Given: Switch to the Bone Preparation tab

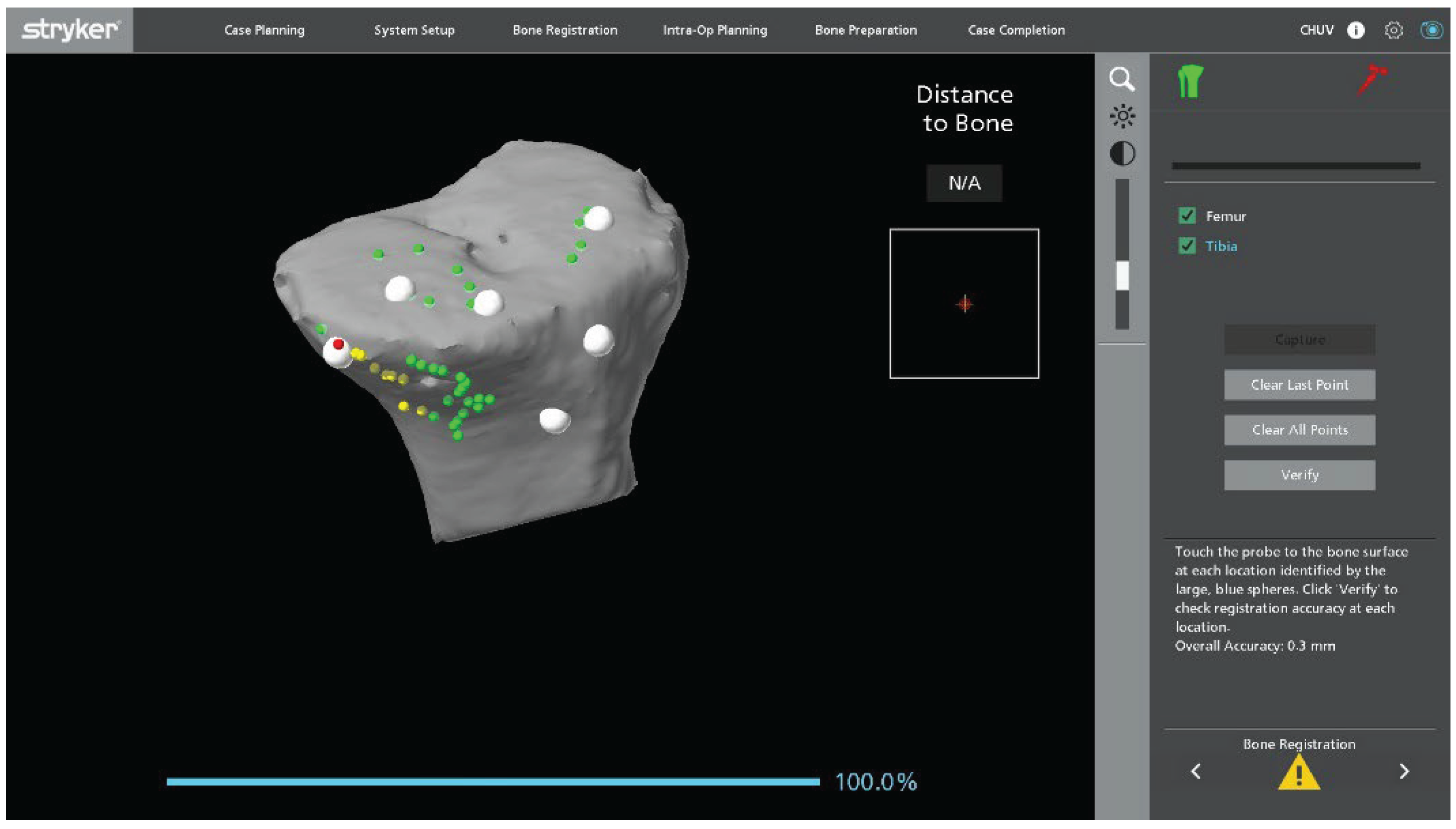Looking at the screenshot, I should pyautogui.click(x=865, y=30).
